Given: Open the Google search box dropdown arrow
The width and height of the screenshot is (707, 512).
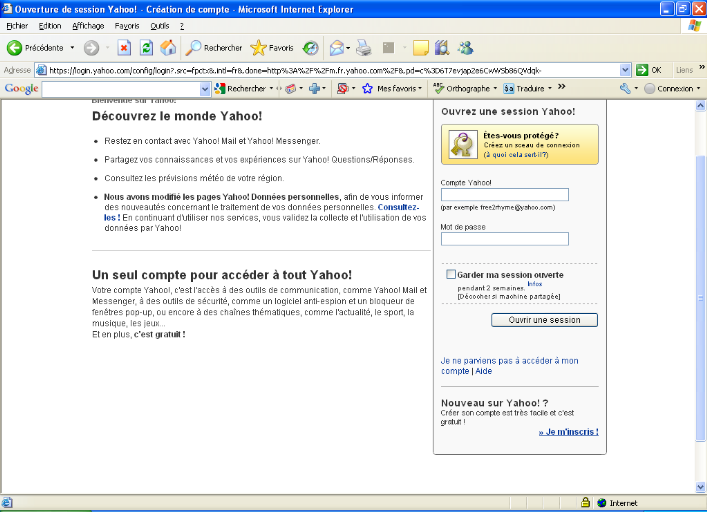Looking at the screenshot, I should point(206,89).
